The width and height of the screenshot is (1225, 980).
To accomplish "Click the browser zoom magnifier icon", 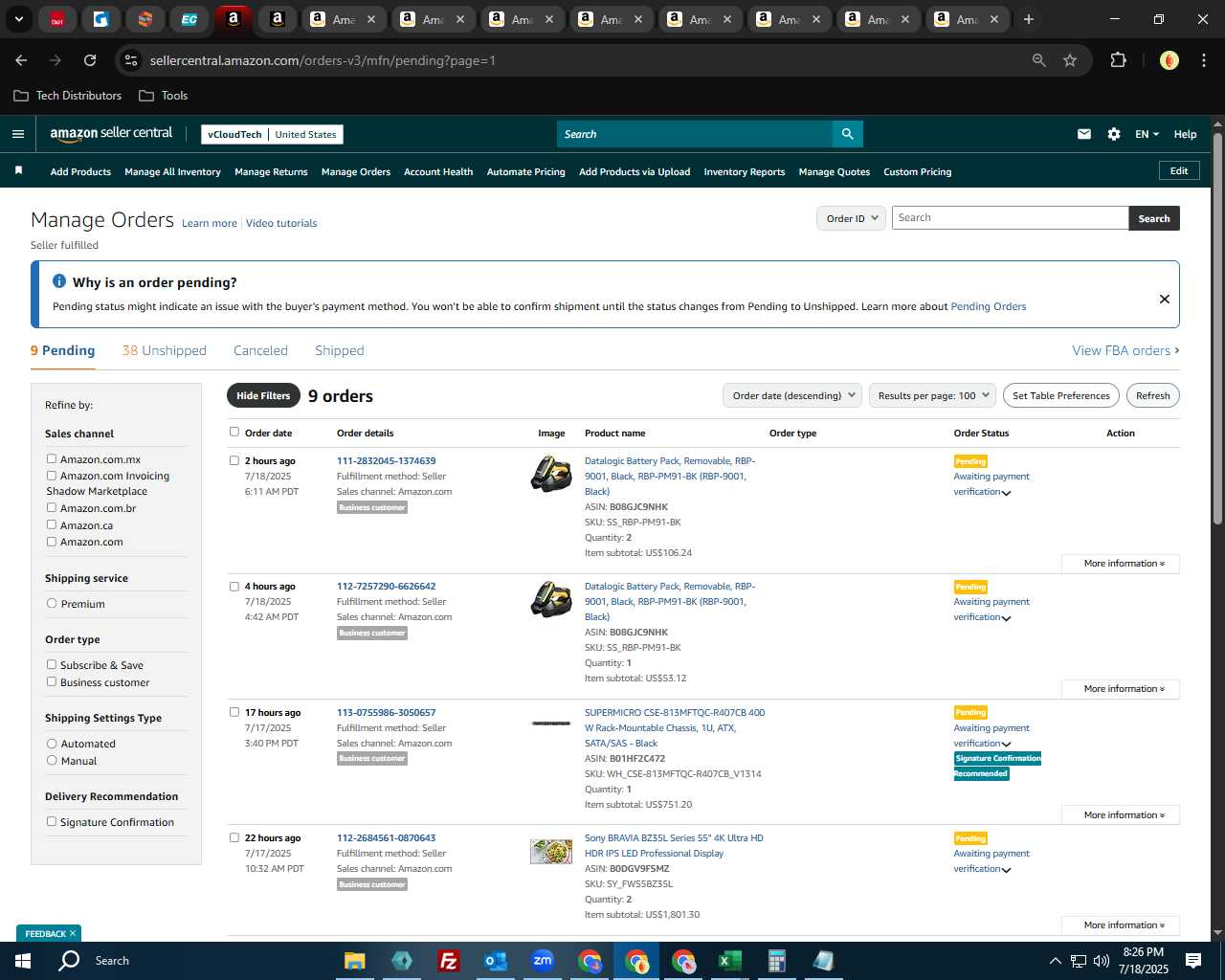I will pos(1039,60).
